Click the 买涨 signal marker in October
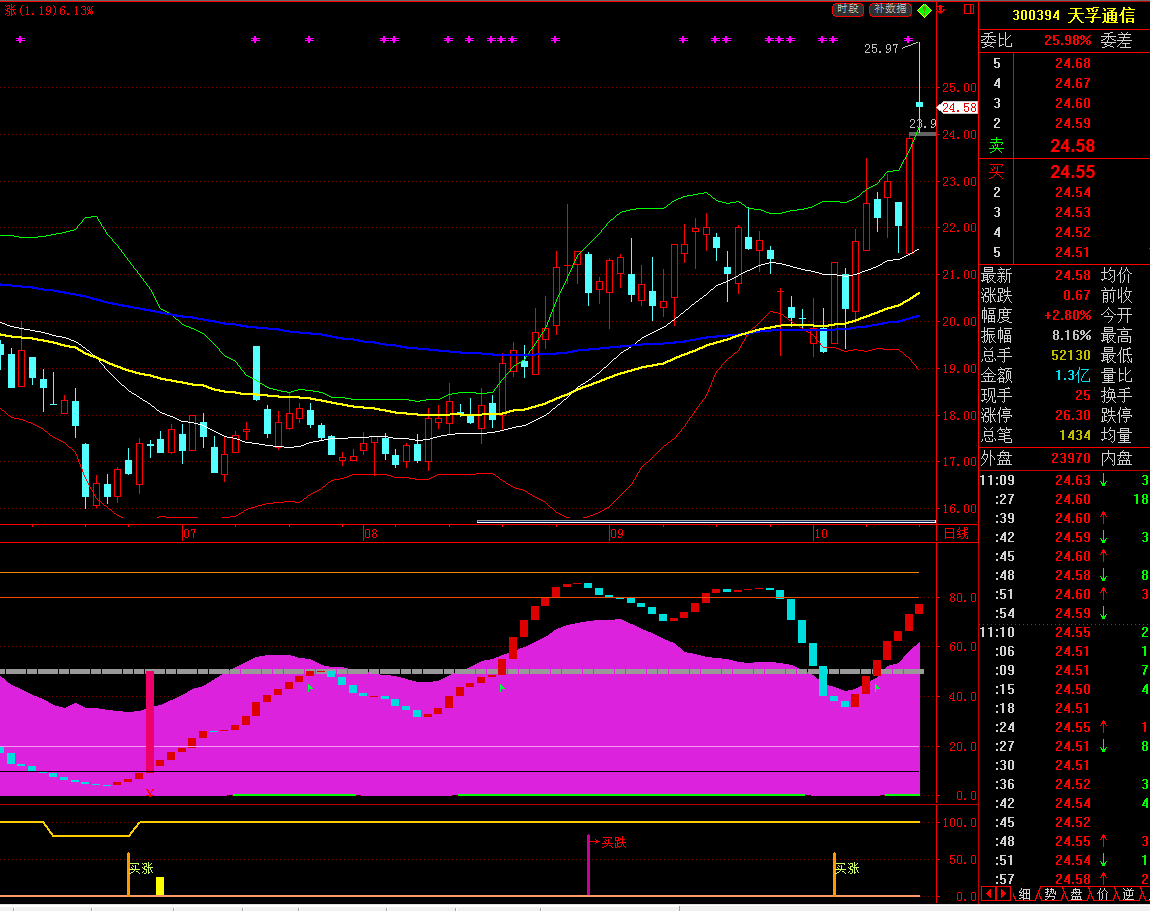Viewport: 1150px width, 911px height. click(847, 868)
